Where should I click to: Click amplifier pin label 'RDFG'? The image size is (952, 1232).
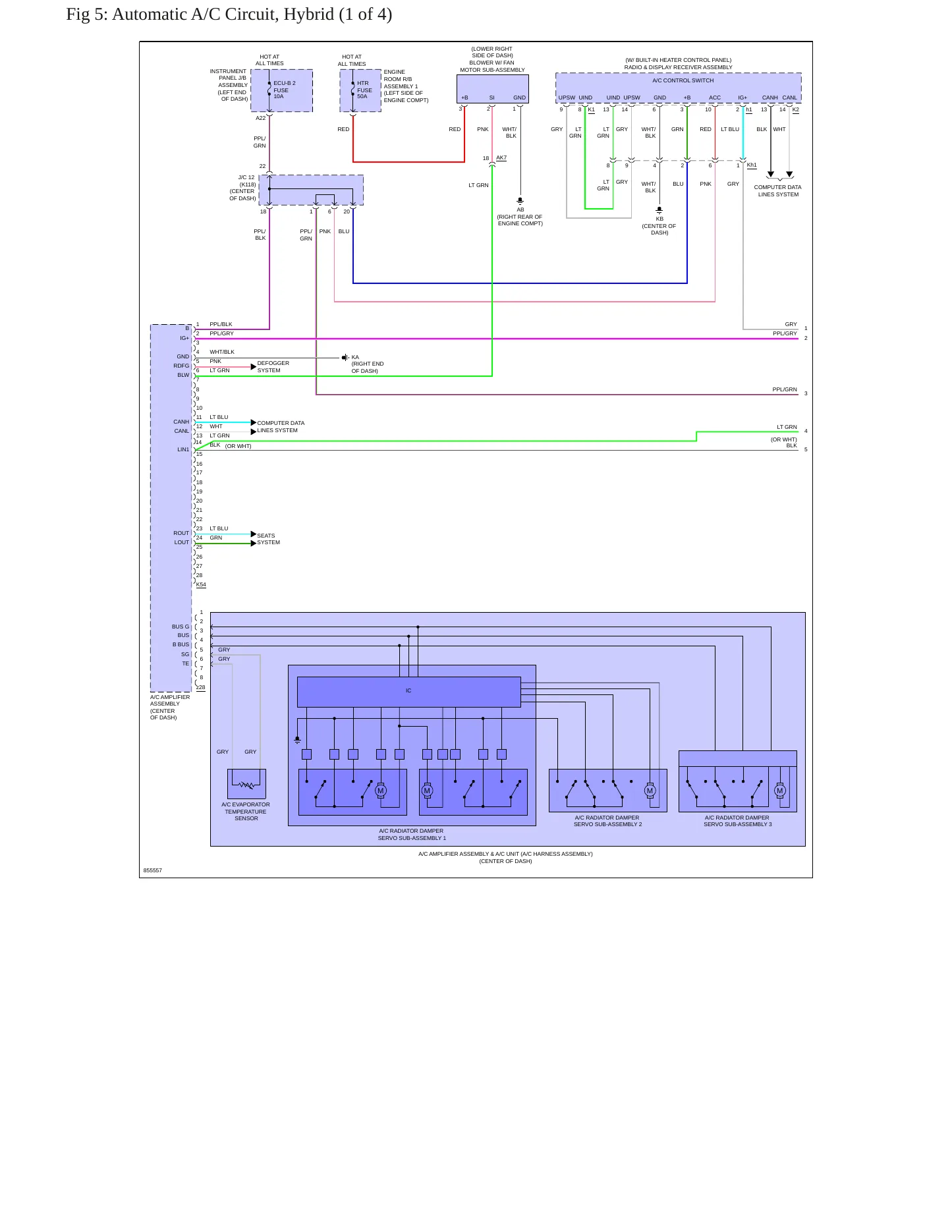click(x=181, y=366)
